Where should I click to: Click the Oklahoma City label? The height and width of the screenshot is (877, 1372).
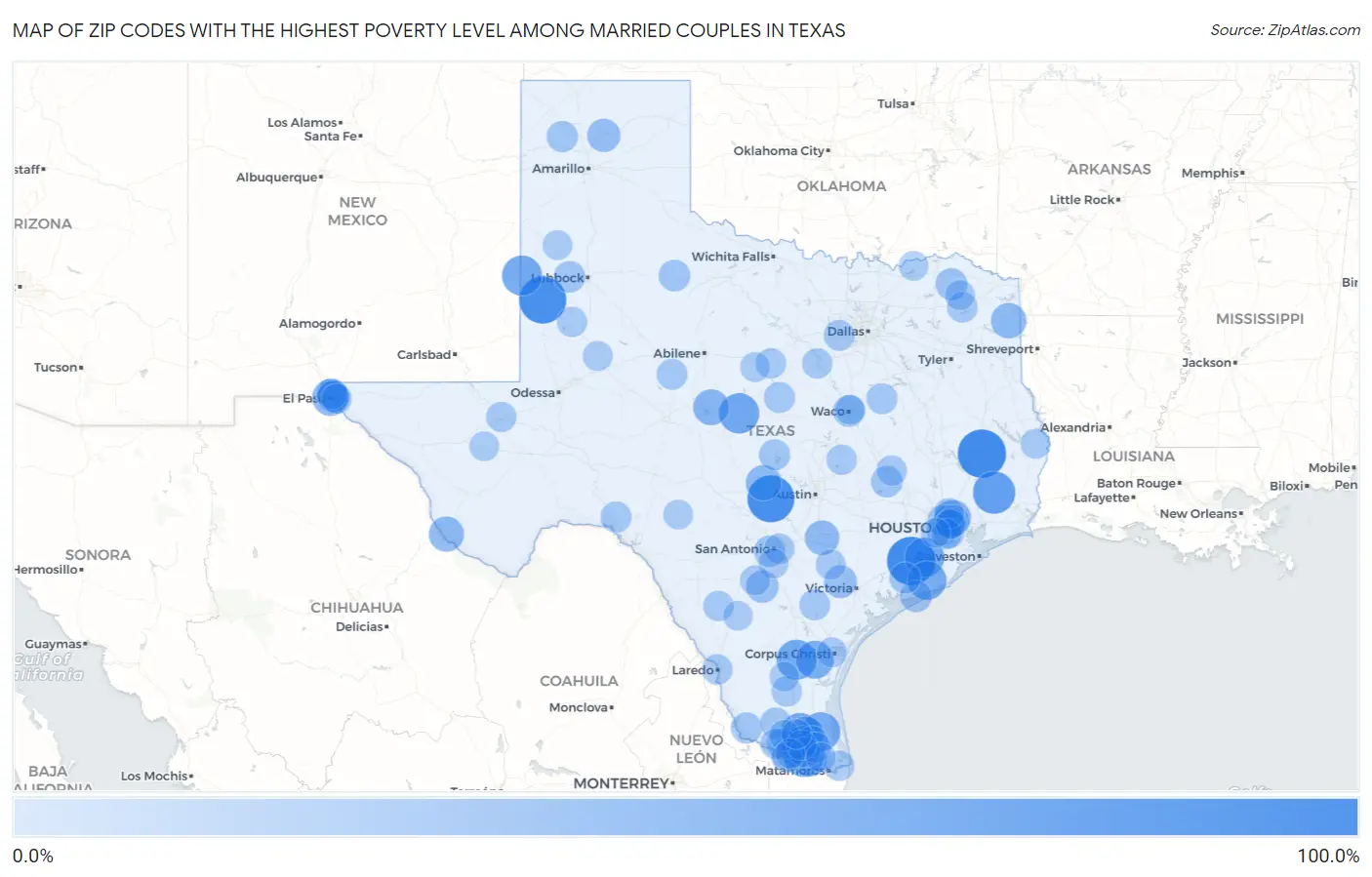tap(780, 151)
